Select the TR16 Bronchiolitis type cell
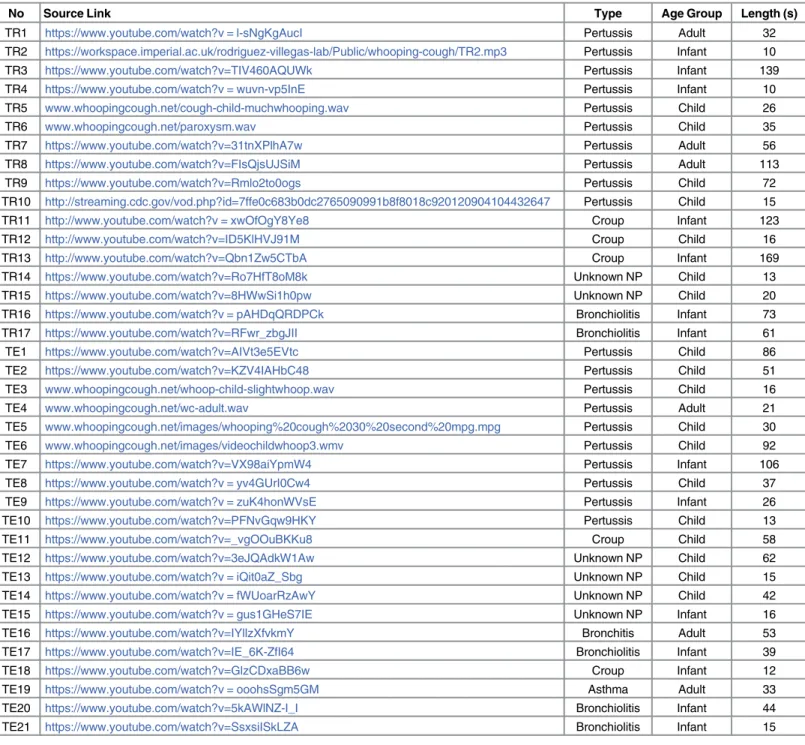805x745 pixels. 608,314
